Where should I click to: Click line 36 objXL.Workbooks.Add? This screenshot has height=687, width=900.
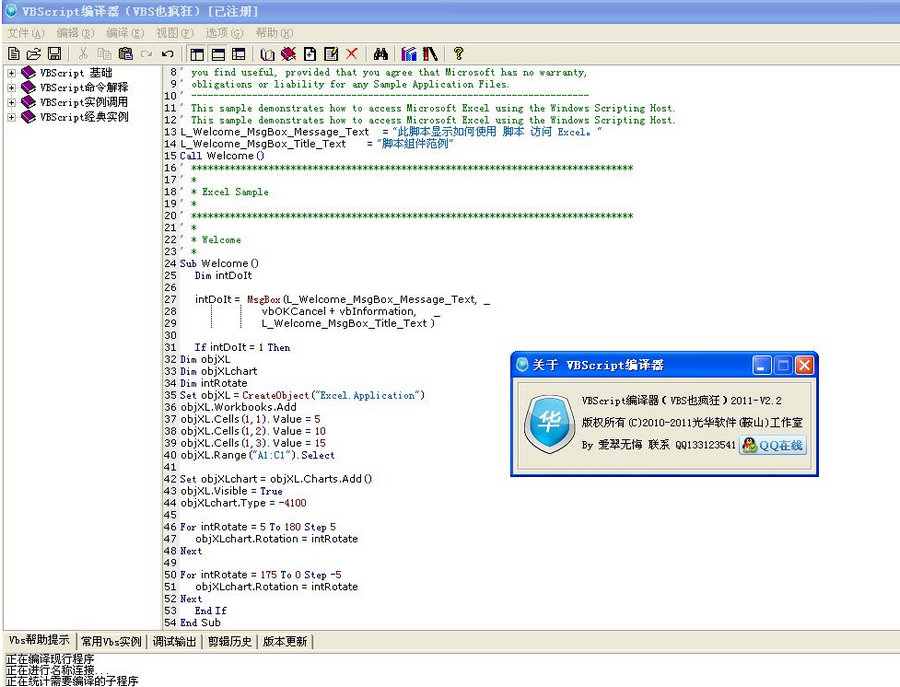coord(238,407)
